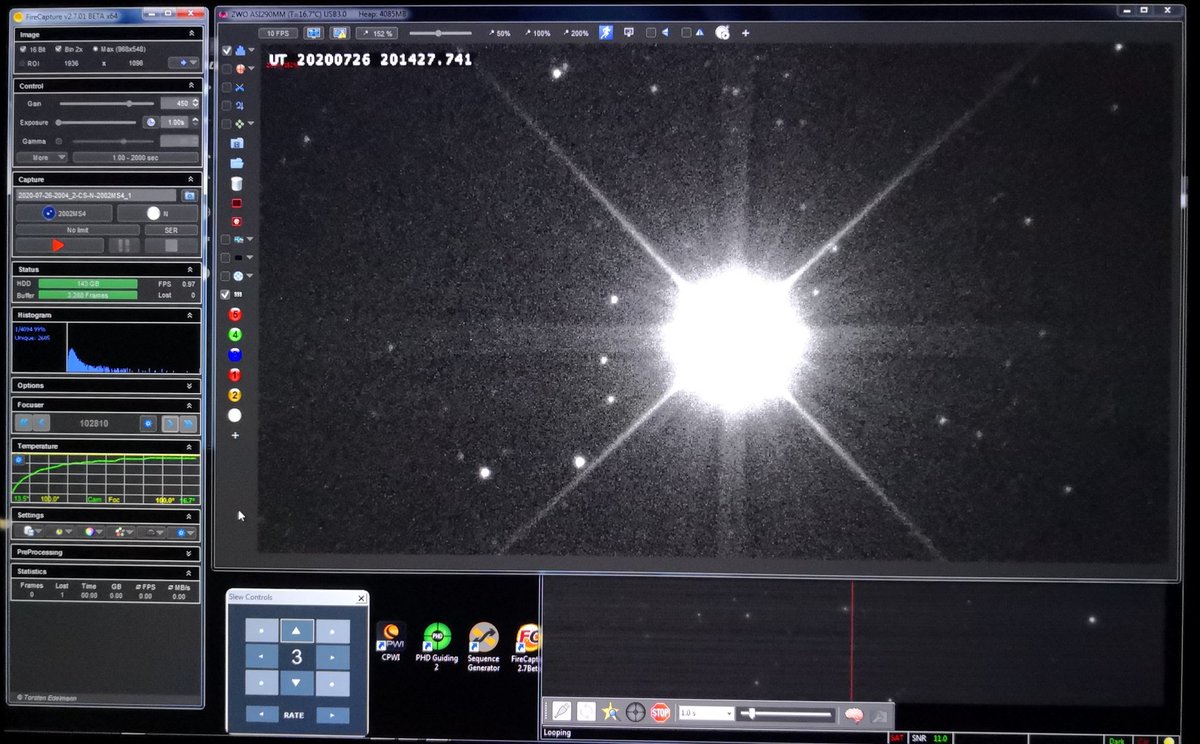Image resolution: width=1200 pixels, height=744 pixels.
Task: Click the guiding target icon in PHD2
Action: [634, 711]
